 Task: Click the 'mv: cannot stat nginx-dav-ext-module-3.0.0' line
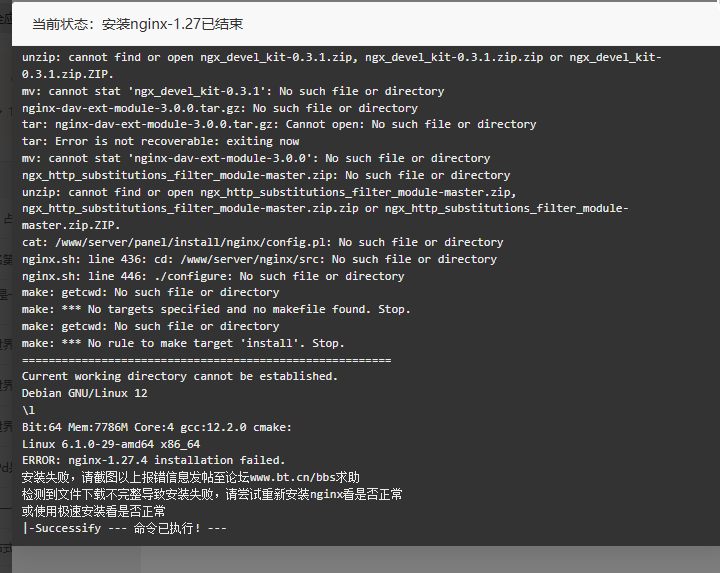(256, 158)
